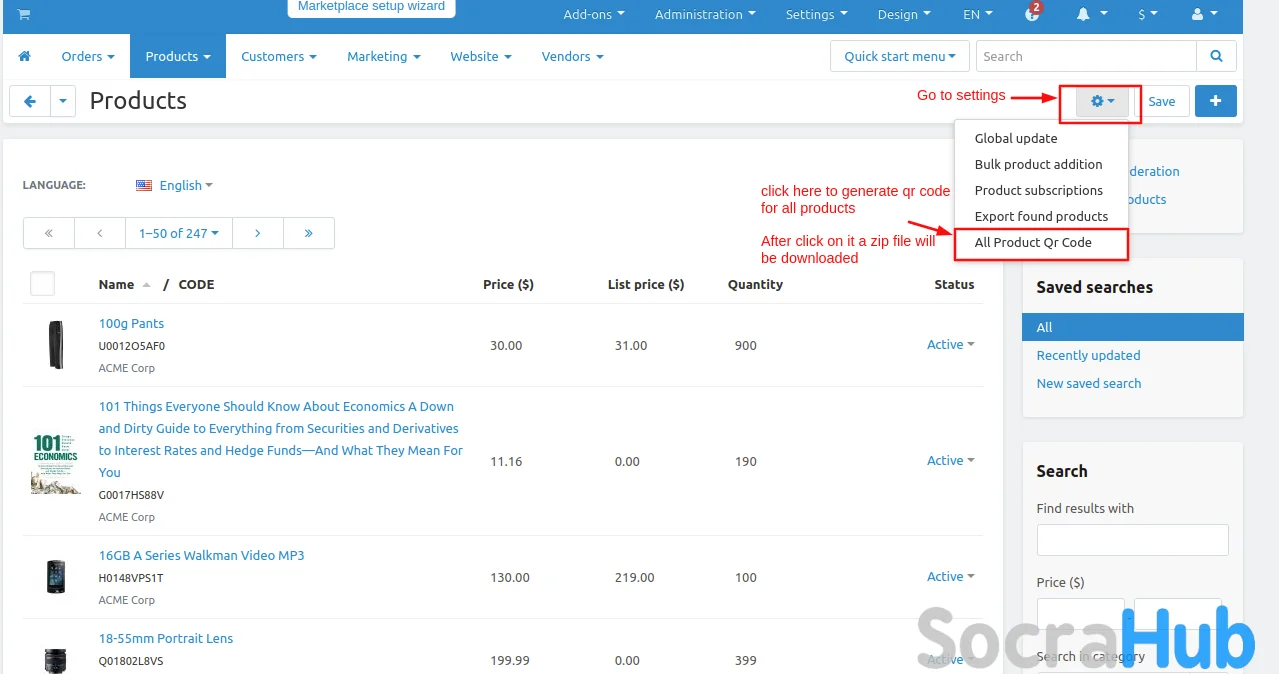The width and height of the screenshot is (1279, 674).
Task: Select All Product Qr Code menu entry
Action: point(1033,242)
